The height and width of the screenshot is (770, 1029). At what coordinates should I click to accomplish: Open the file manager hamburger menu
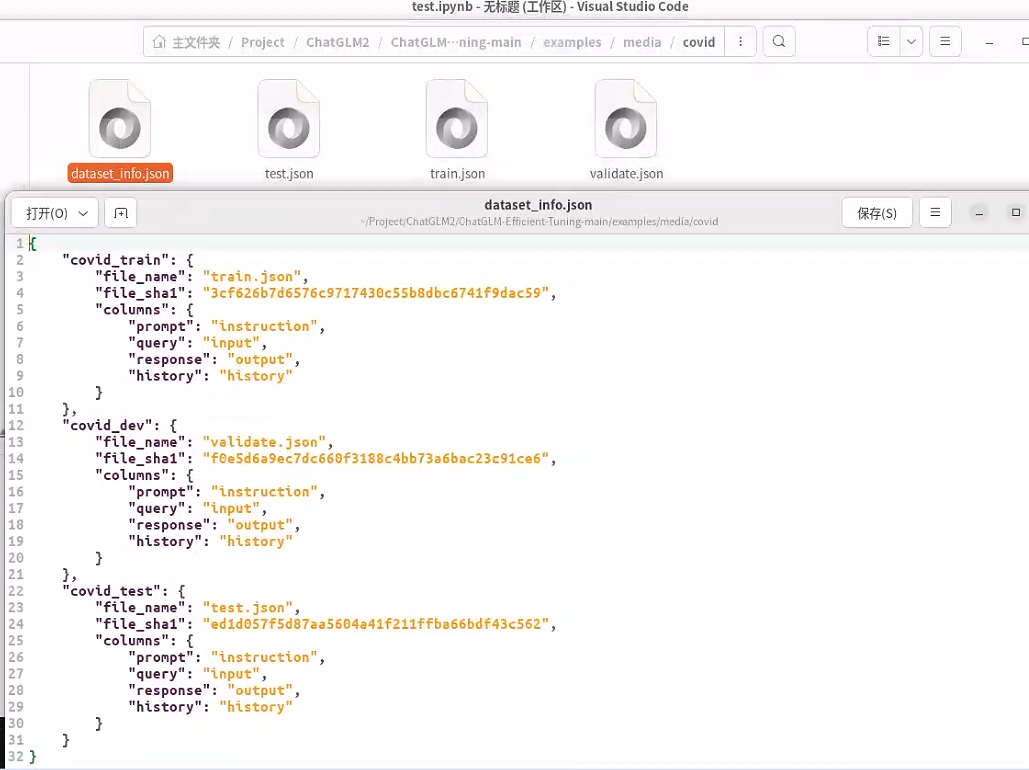point(945,42)
